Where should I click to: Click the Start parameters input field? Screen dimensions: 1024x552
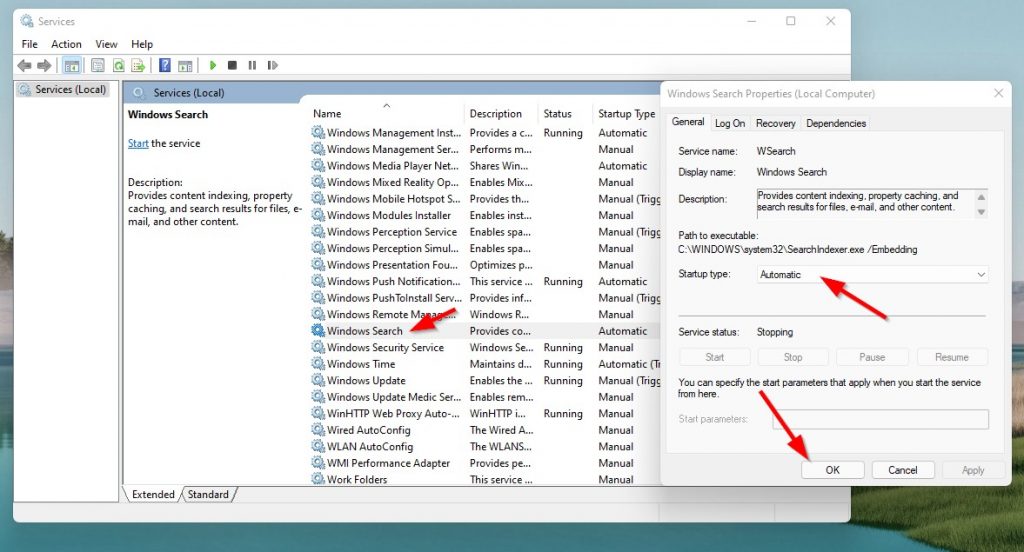tap(880, 419)
